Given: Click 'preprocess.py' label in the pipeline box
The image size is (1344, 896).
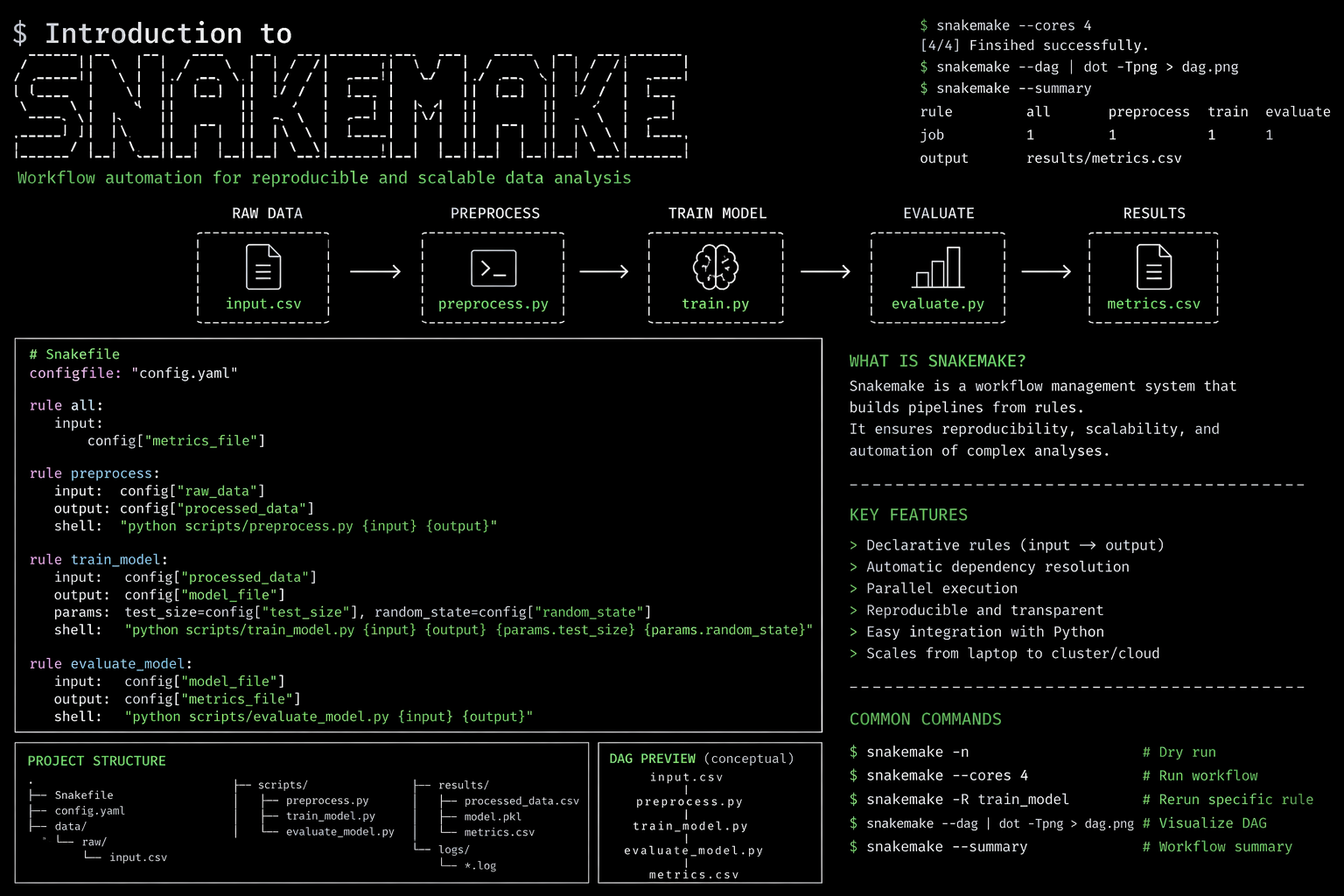Looking at the screenshot, I should point(493,304).
